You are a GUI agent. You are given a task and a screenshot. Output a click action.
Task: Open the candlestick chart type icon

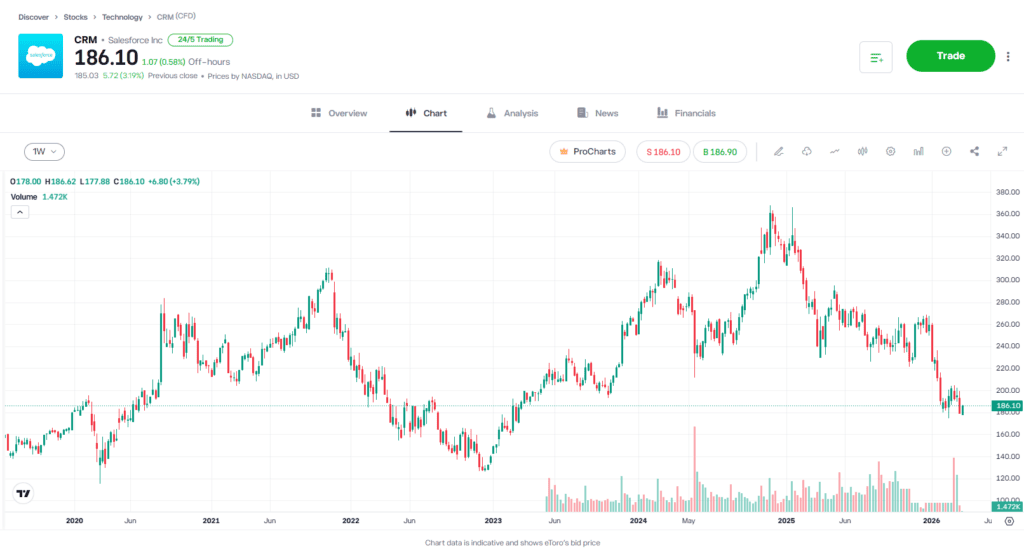pos(862,152)
